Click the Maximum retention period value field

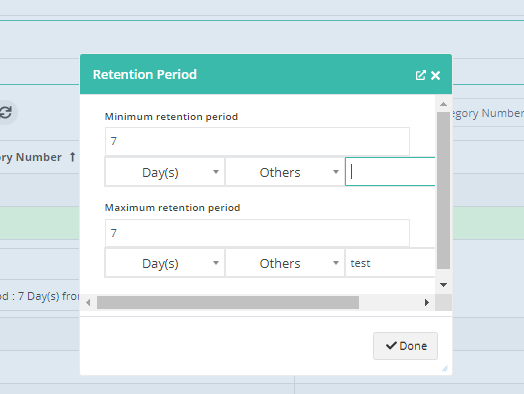(x=257, y=233)
